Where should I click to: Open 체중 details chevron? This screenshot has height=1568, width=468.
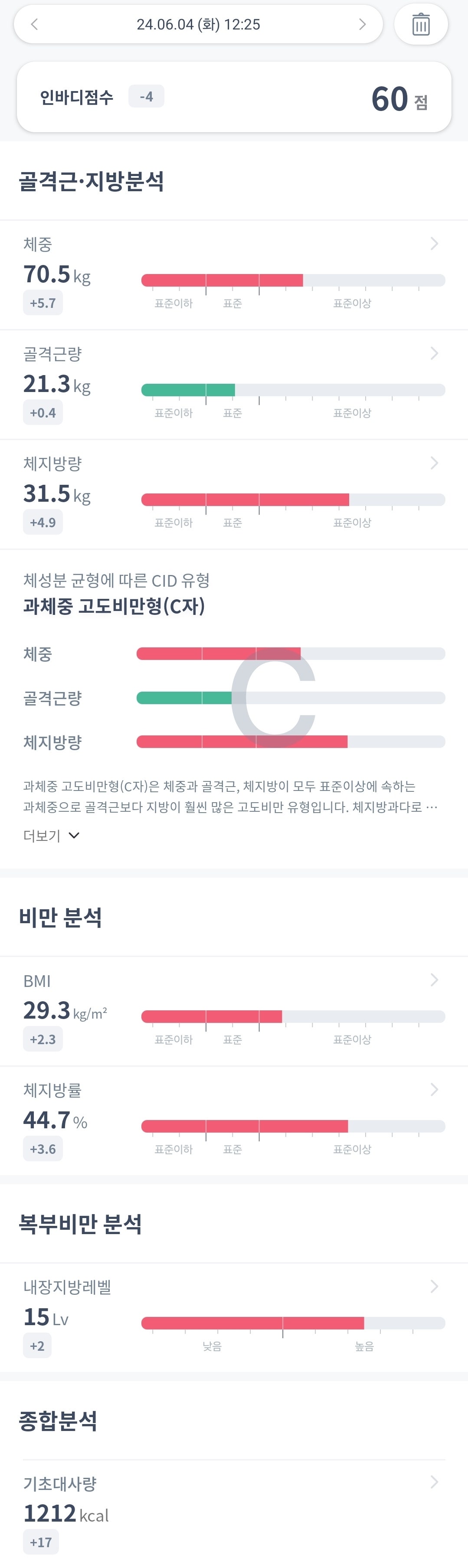[434, 243]
